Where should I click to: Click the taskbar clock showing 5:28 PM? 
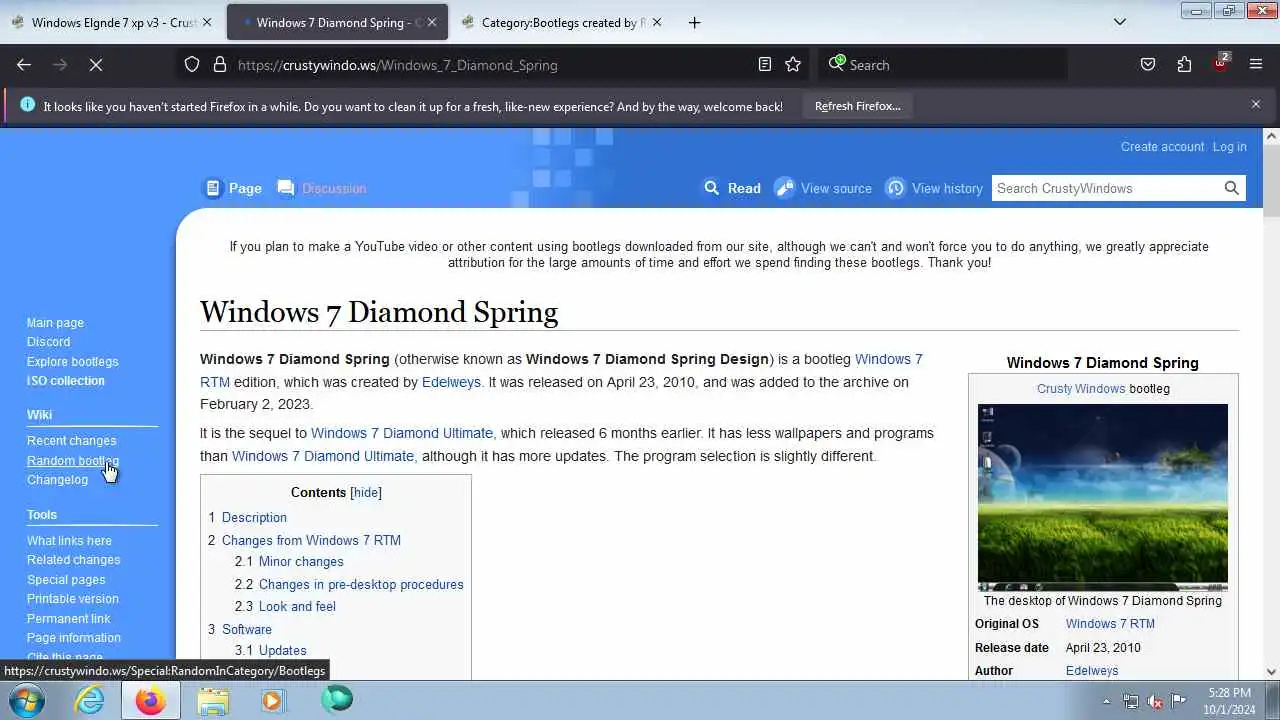click(1229, 701)
